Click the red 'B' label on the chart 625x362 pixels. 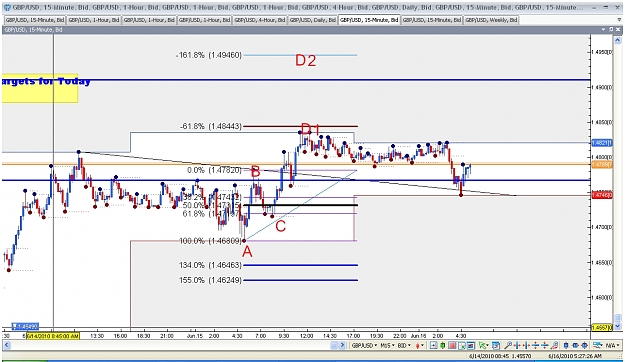(256, 172)
